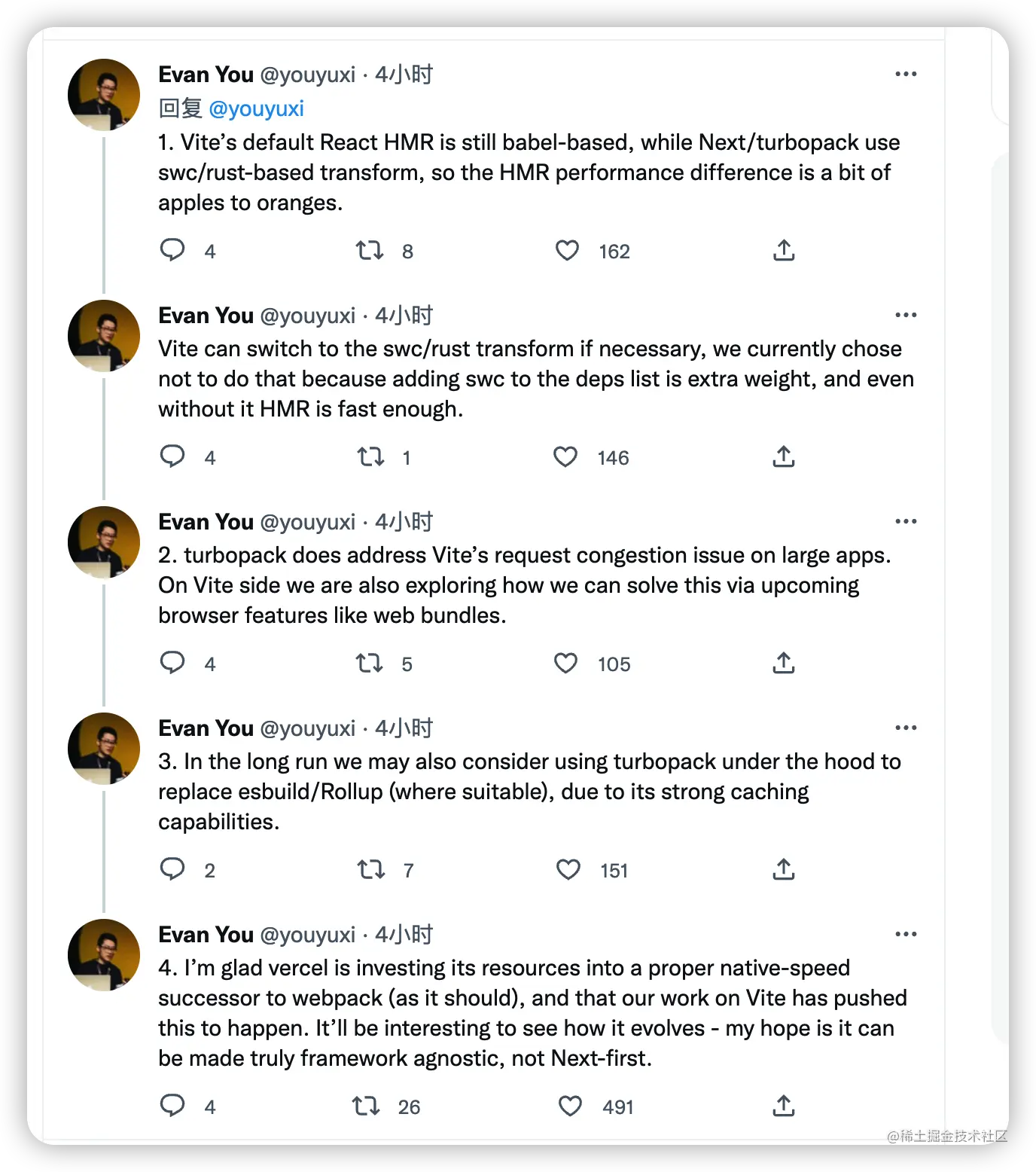Viewport: 1036px width, 1172px height.
Task: Open Evan You's profile from the first tweet
Action: click(206, 75)
